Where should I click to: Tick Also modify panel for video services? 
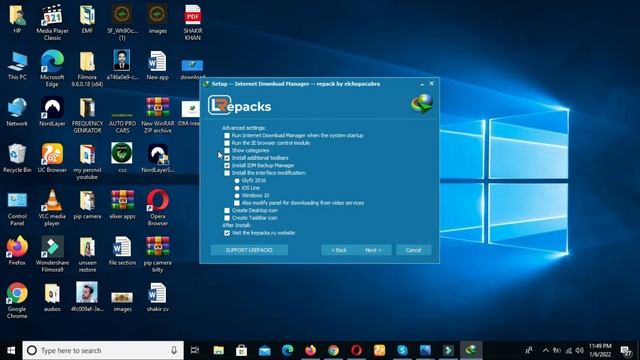click(x=237, y=203)
